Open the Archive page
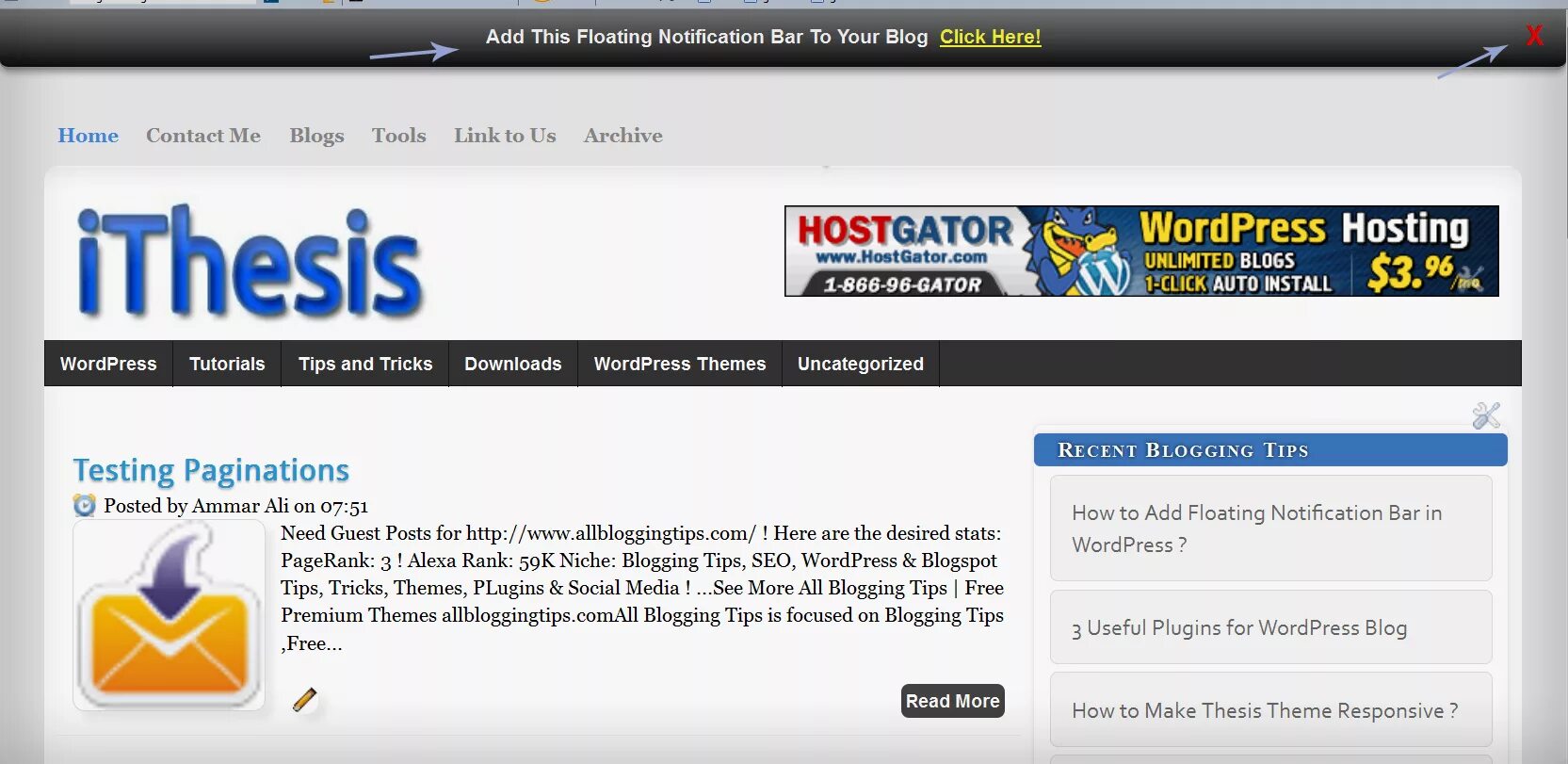1568x764 pixels. point(622,136)
